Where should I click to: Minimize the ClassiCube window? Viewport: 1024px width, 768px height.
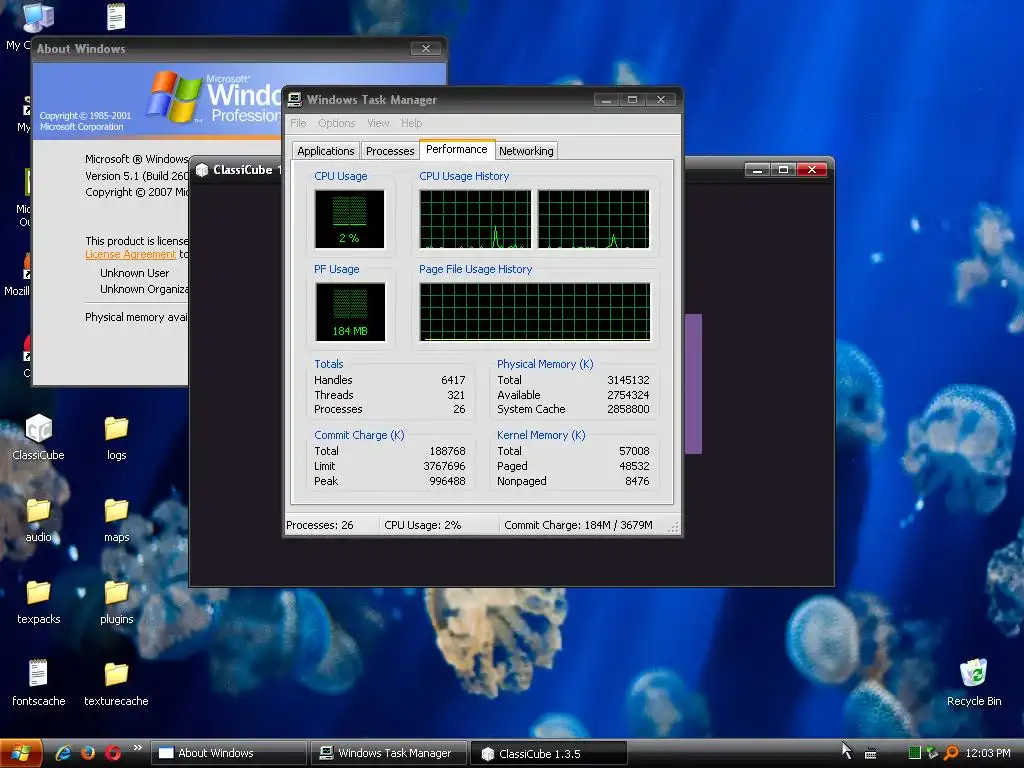757,170
